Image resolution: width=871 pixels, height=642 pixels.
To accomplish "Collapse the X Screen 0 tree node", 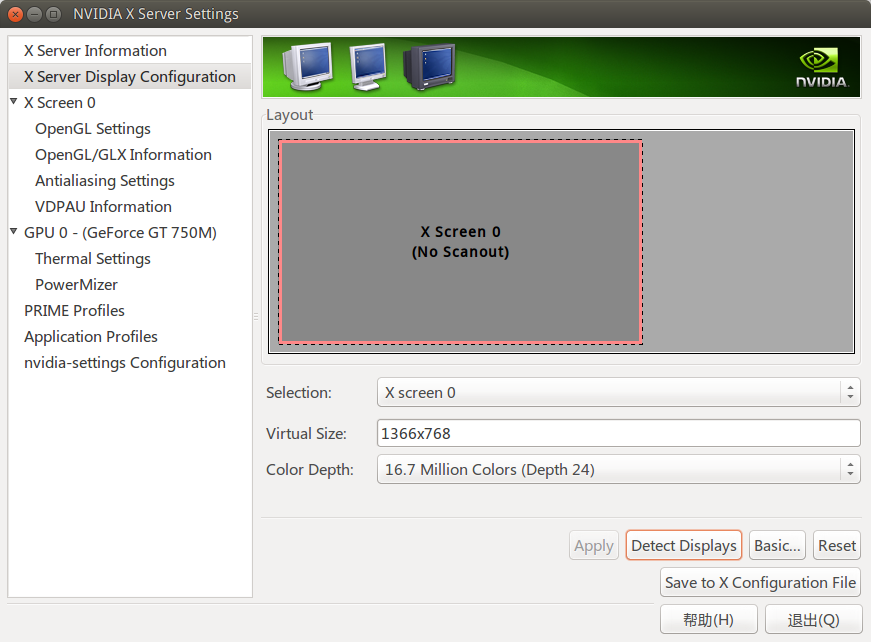I will coord(14,102).
